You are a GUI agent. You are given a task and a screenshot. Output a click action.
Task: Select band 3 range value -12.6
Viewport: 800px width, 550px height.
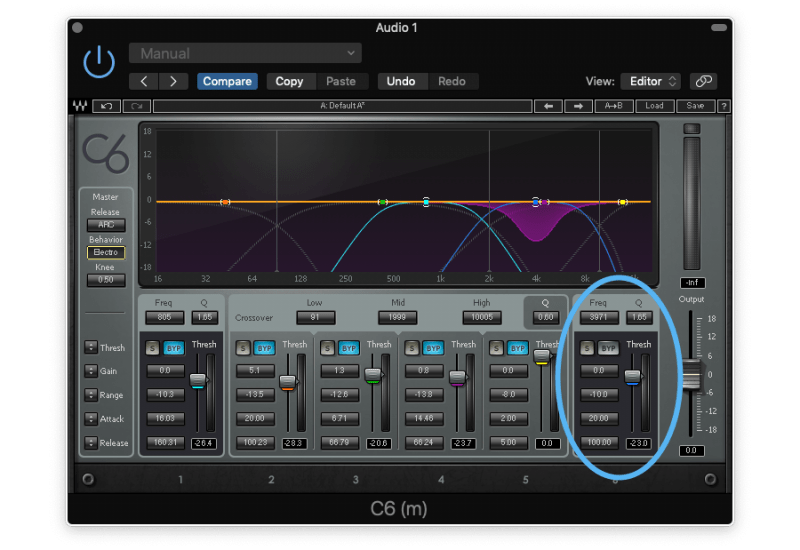[x=340, y=394]
